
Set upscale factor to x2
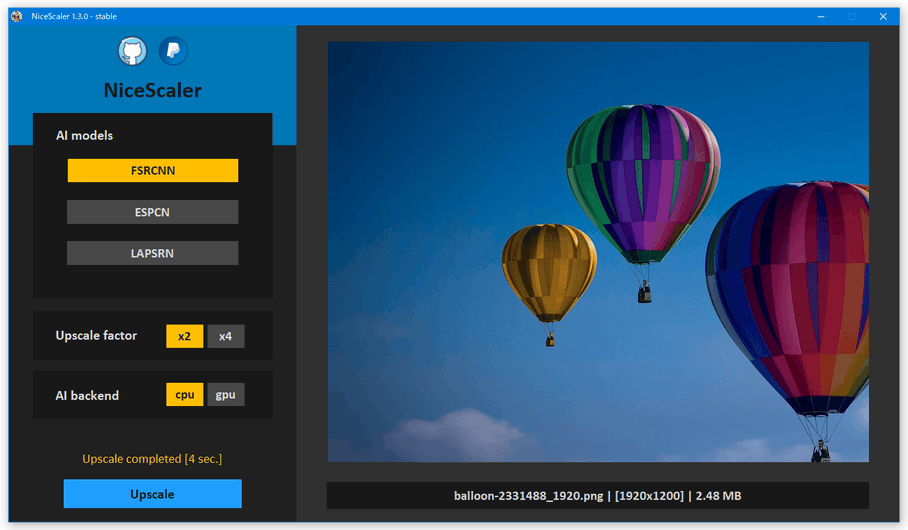click(185, 336)
